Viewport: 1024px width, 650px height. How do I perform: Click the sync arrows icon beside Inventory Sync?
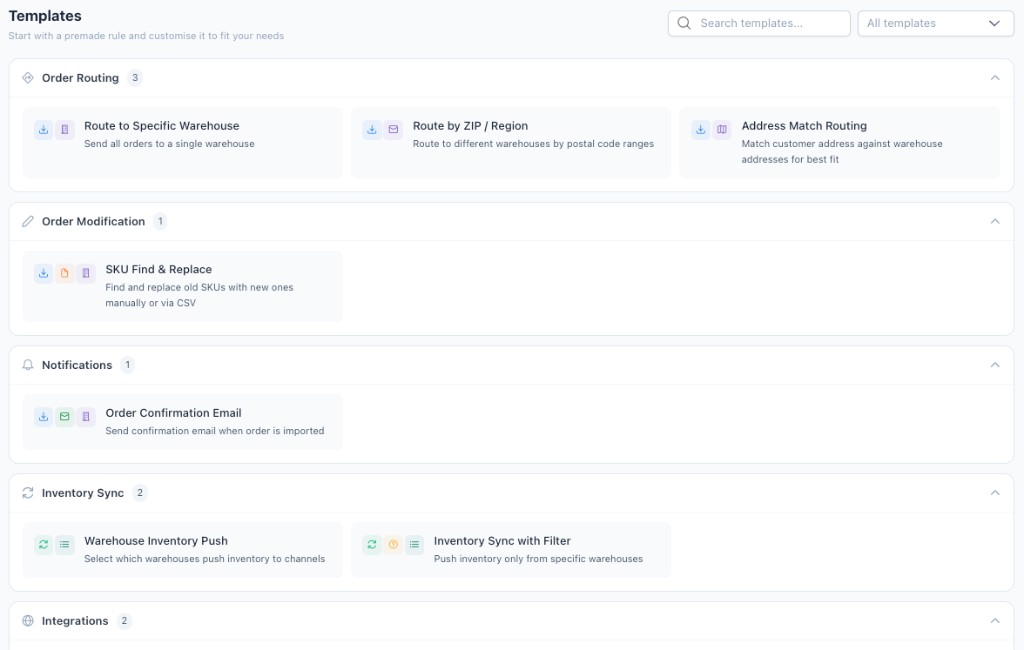pos(27,492)
